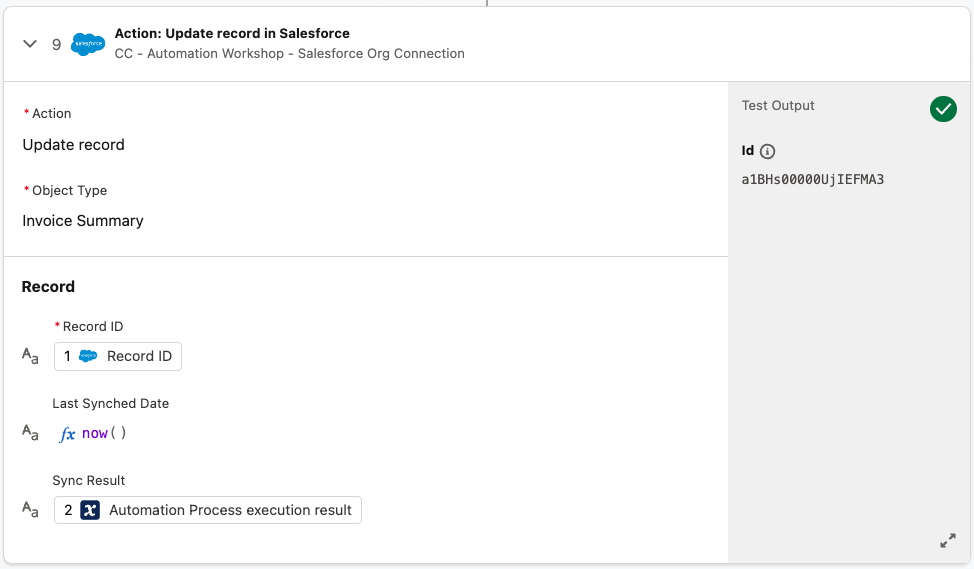
Task: Click the Test Output heading
Action: pos(778,106)
